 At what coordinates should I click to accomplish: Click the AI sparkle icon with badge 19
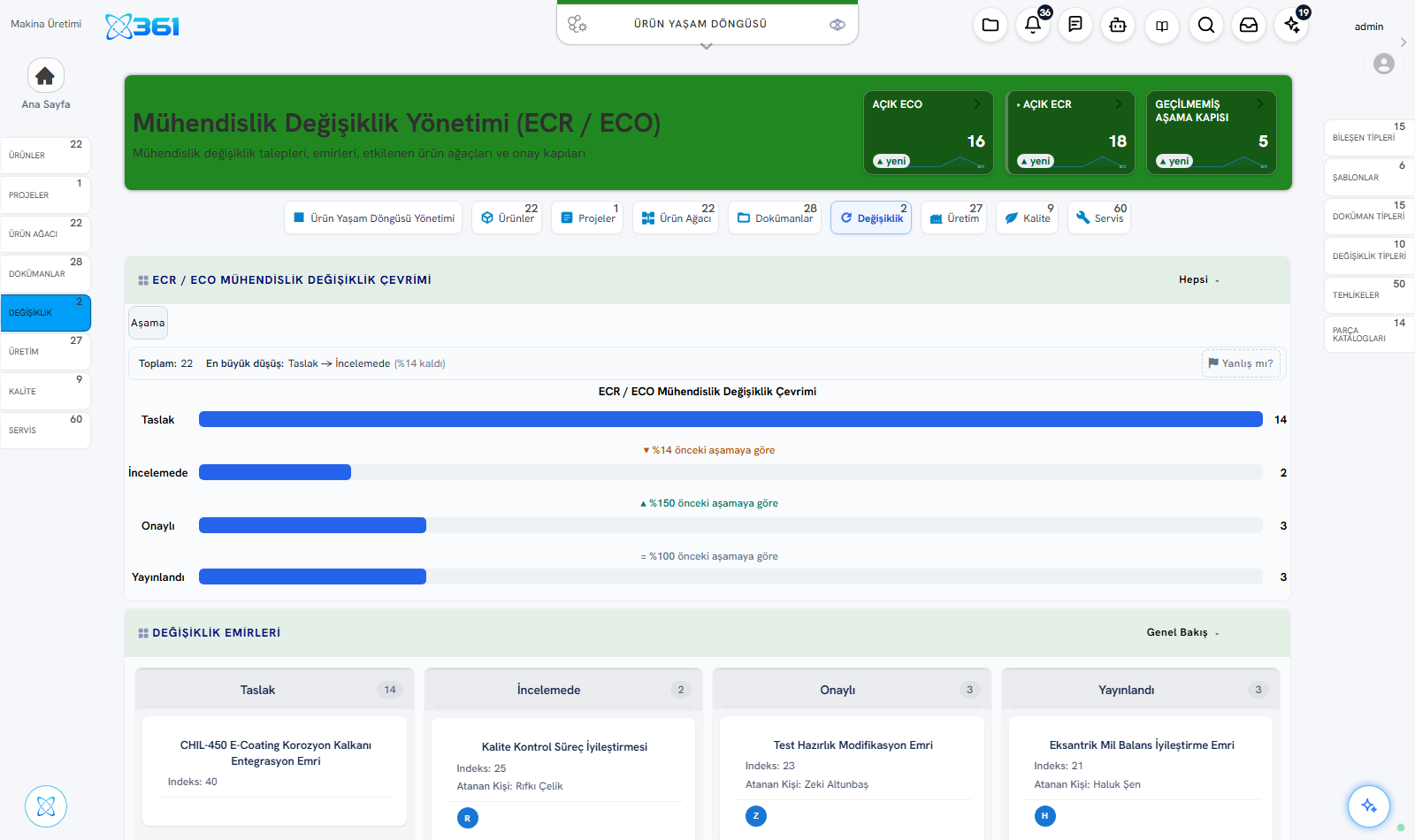[1292, 25]
